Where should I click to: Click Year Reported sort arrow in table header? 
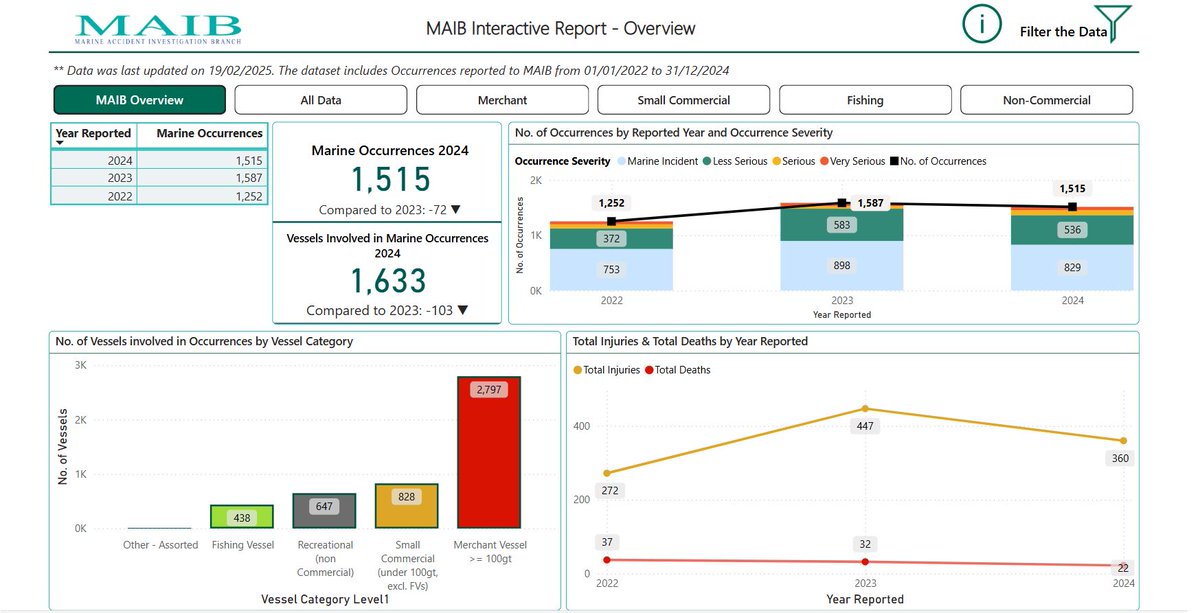[x=61, y=143]
